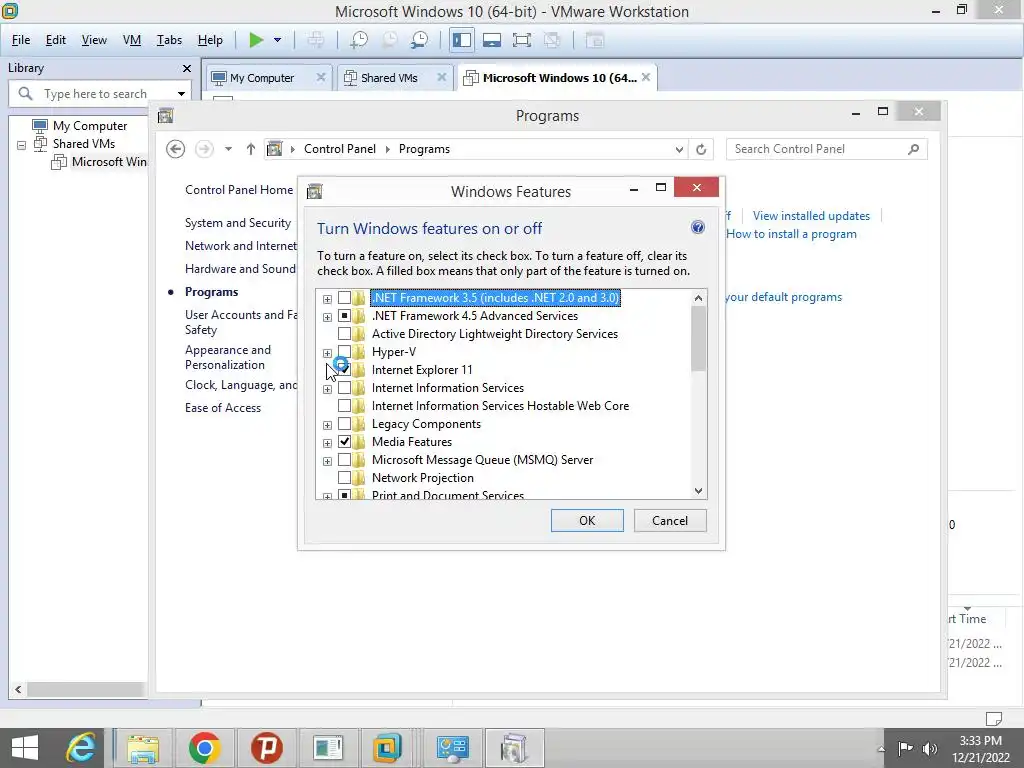The height and width of the screenshot is (768, 1024).
Task: Click the Action Center flag icon
Action: [x=905, y=749]
